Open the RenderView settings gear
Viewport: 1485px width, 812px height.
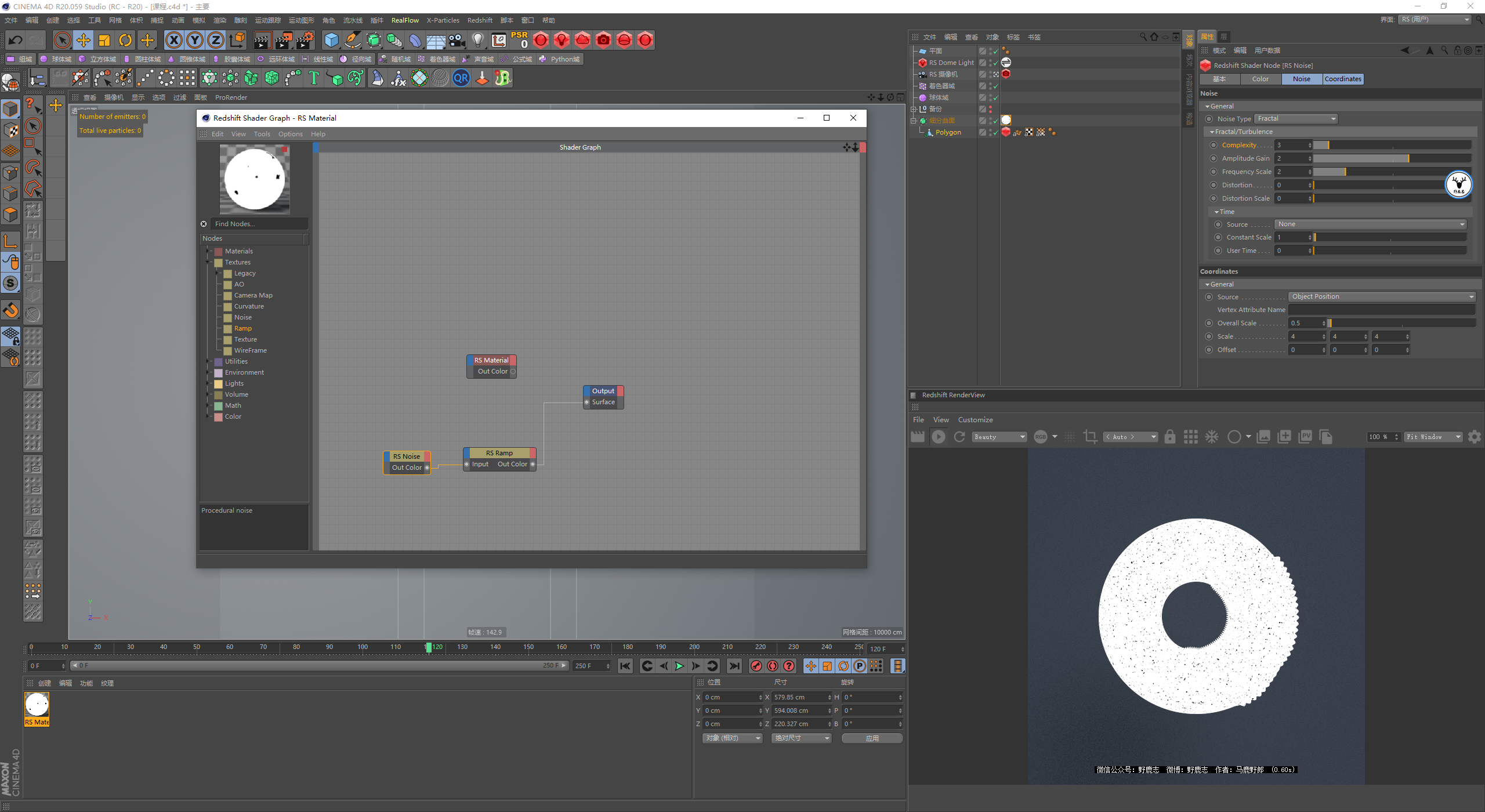(1474, 437)
